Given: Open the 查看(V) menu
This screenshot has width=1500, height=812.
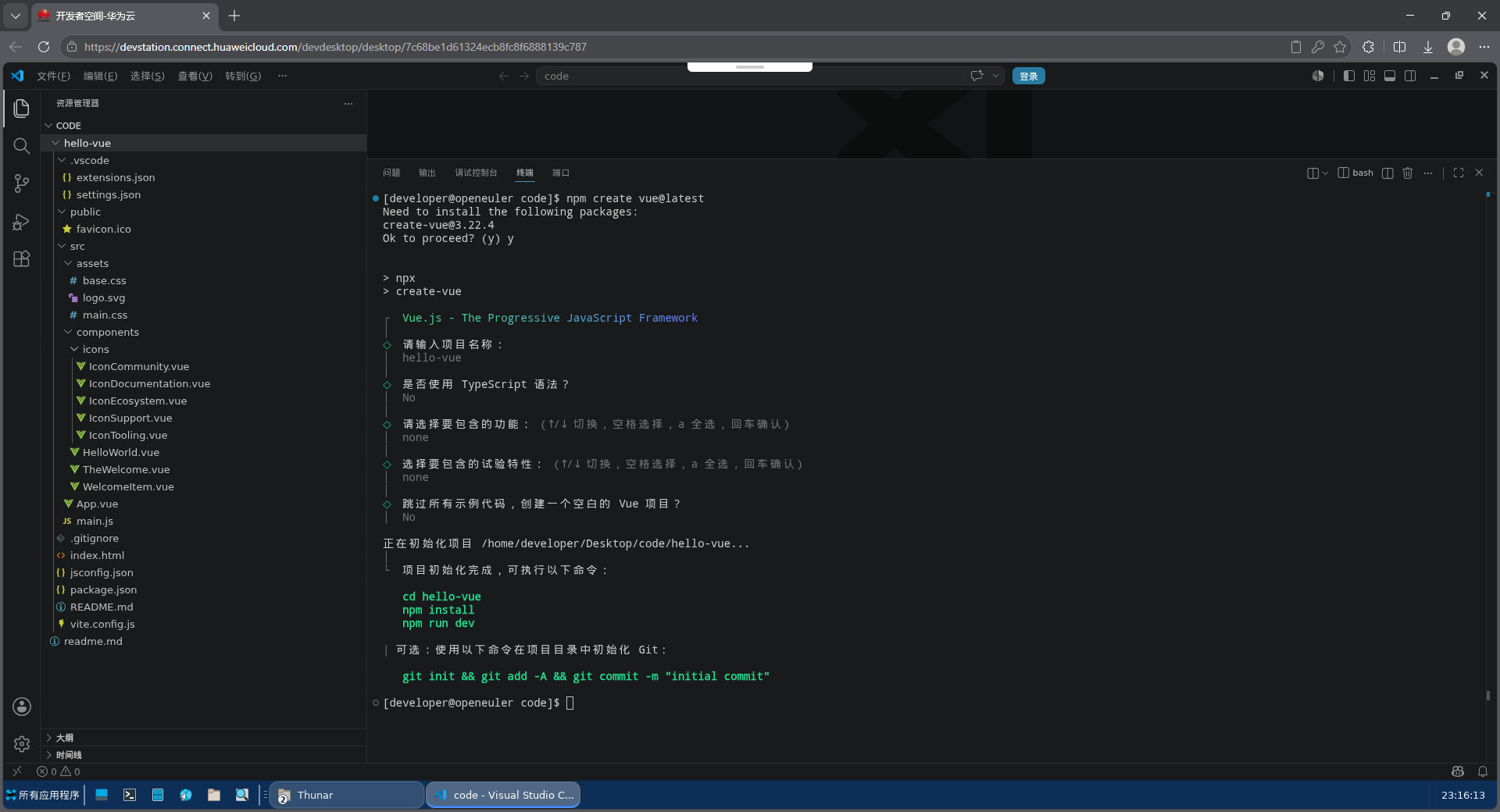Looking at the screenshot, I should [x=195, y=76].
